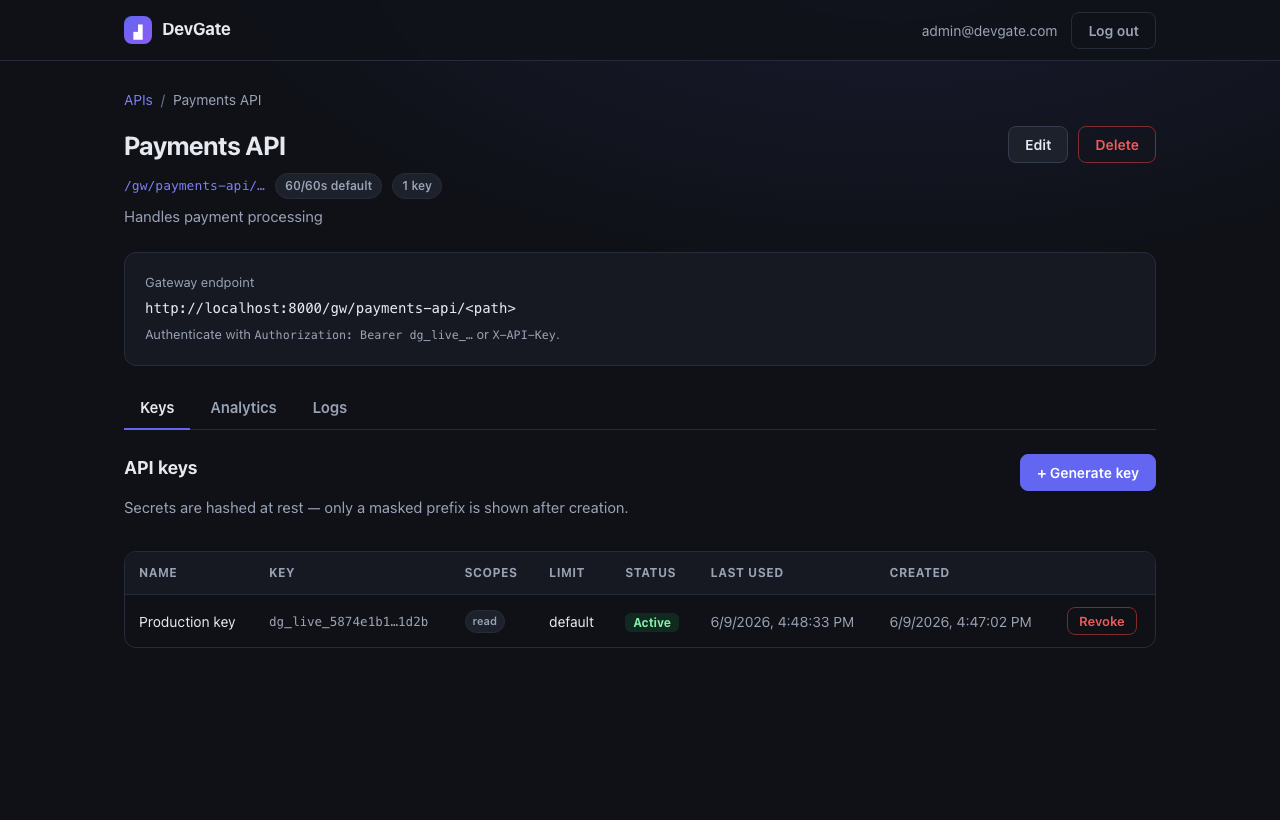Click the Payments API breadcrumb text
This screenshot has height=820, width=1280.
pos(217,100)
